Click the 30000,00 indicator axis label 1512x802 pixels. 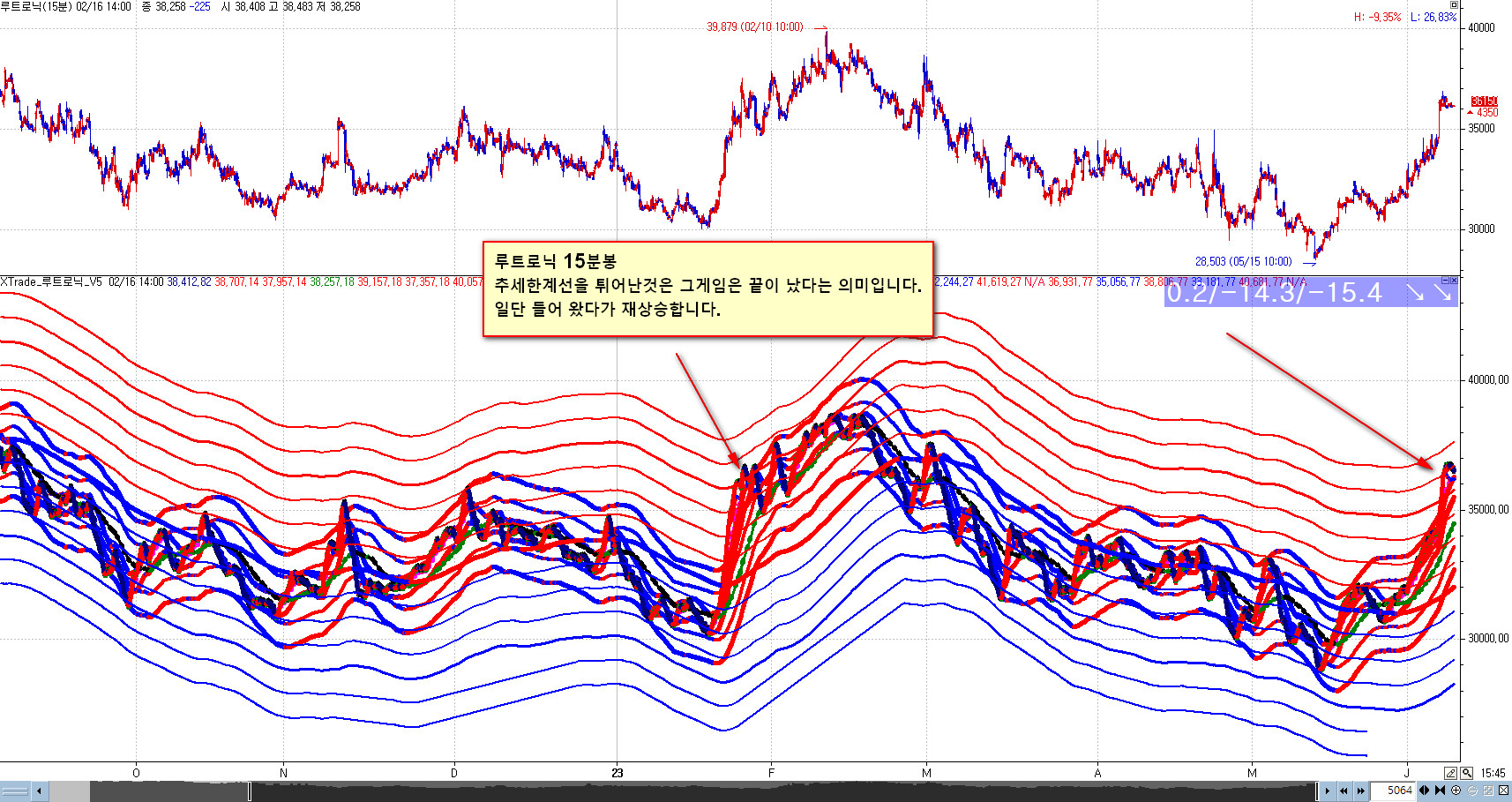click(1488, 638)
